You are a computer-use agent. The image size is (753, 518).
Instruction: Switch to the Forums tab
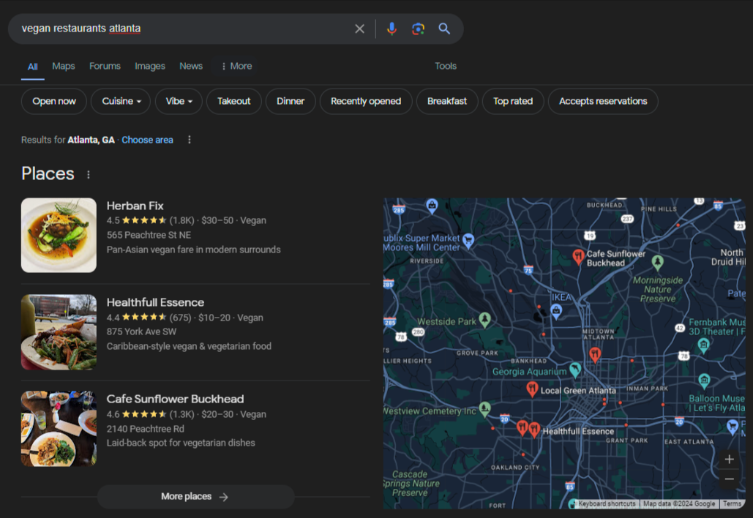point(105,66)
